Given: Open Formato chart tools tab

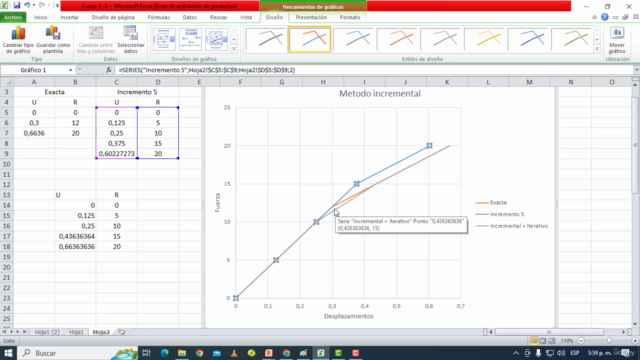Looking at the screenshot, I should pos(350,18).
